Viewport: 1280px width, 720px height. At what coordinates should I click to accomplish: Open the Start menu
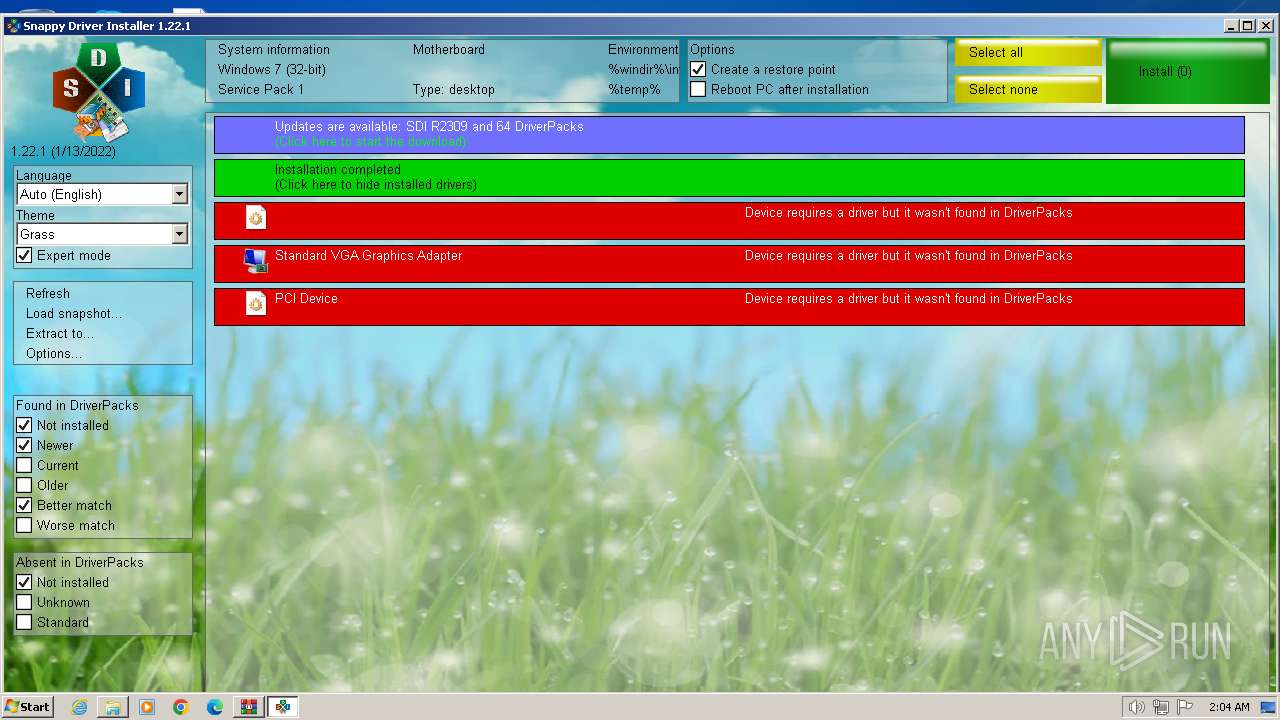(x=27, y=707)
